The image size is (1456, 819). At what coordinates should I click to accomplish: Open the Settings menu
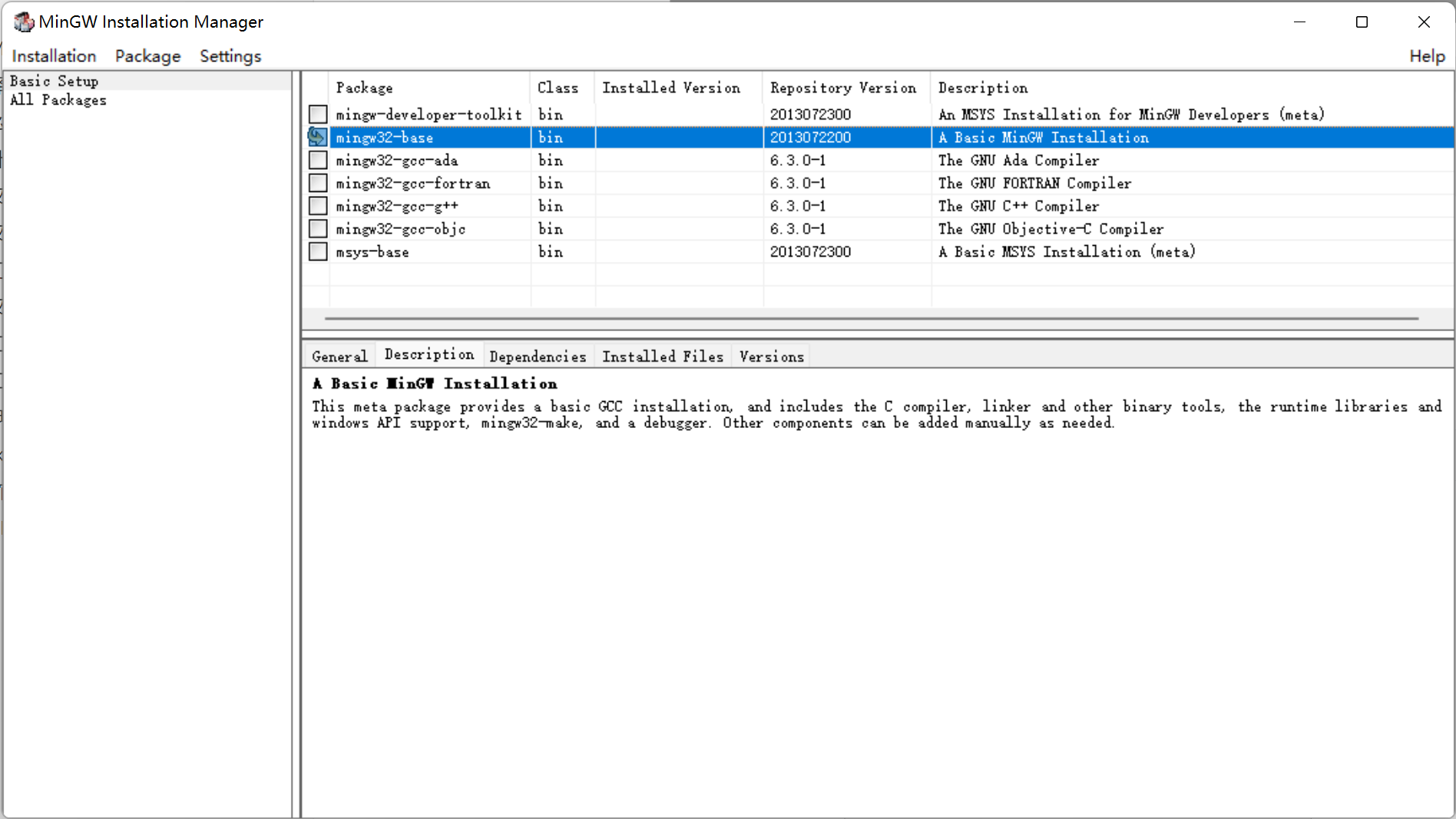pos(230,56)
